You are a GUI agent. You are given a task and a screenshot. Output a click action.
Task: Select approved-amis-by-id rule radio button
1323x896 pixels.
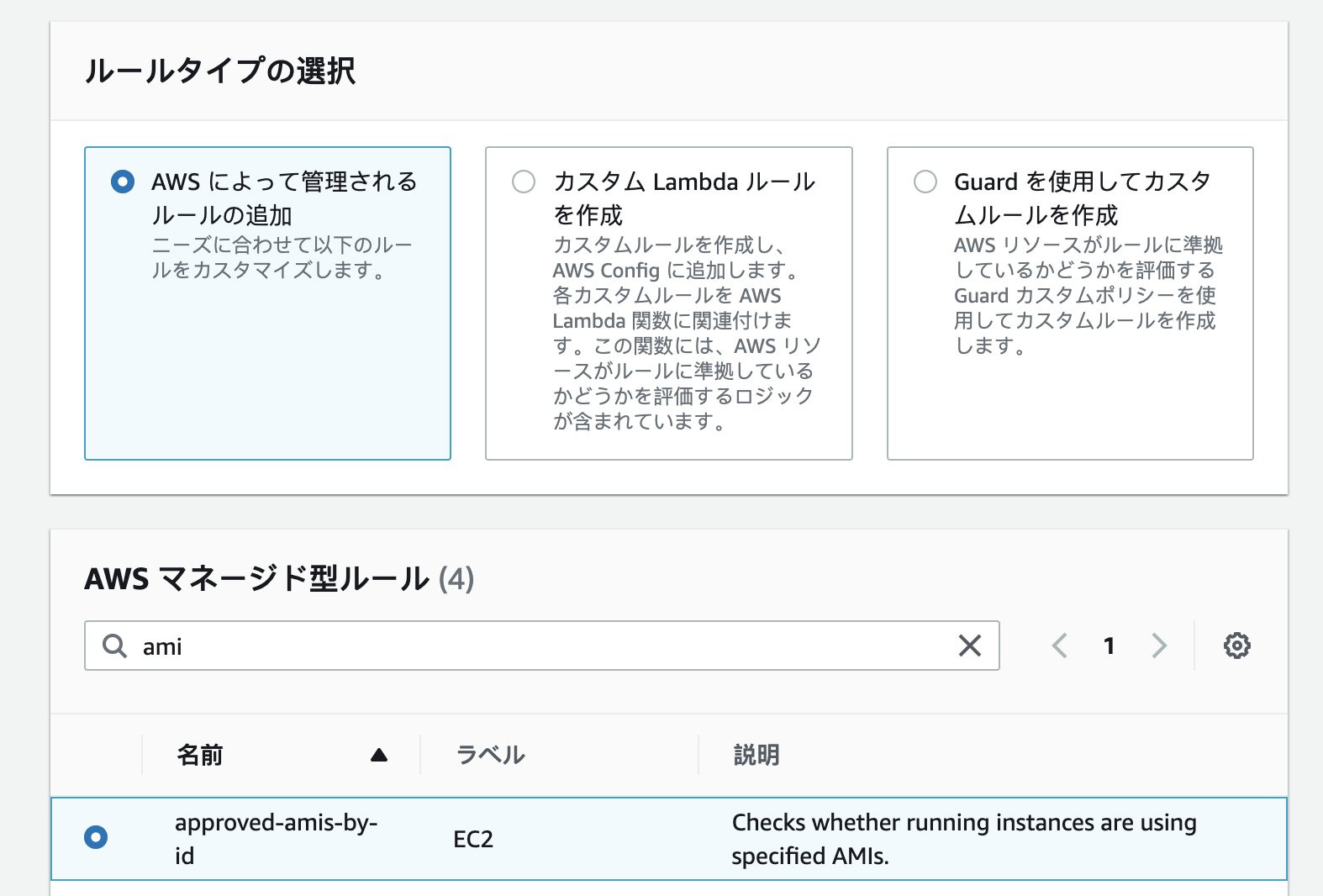(96, 837)
